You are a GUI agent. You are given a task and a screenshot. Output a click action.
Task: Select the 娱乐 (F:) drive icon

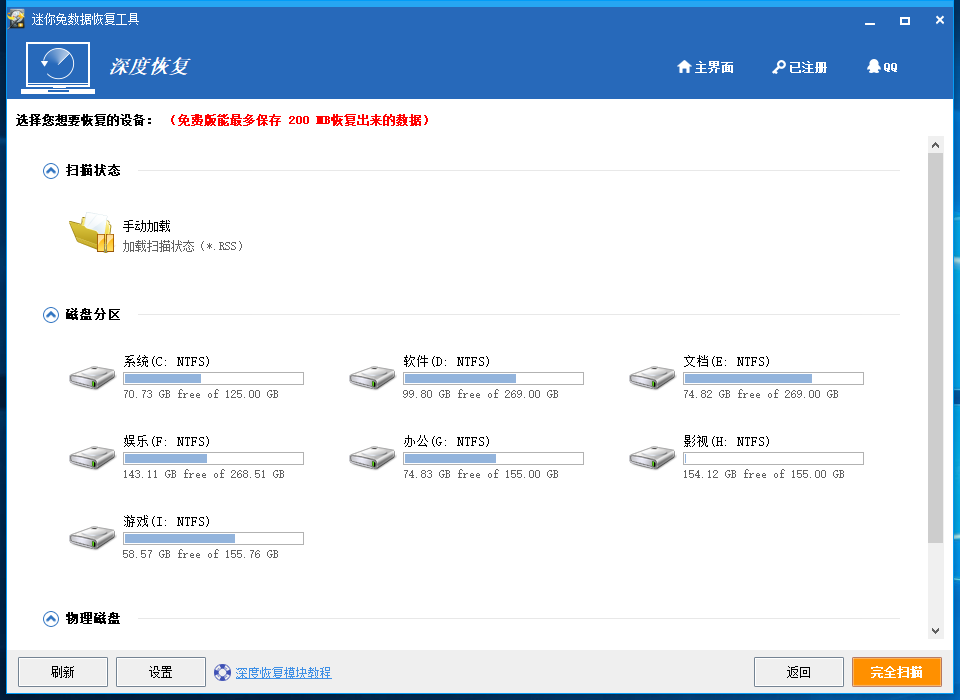[91, 458]
